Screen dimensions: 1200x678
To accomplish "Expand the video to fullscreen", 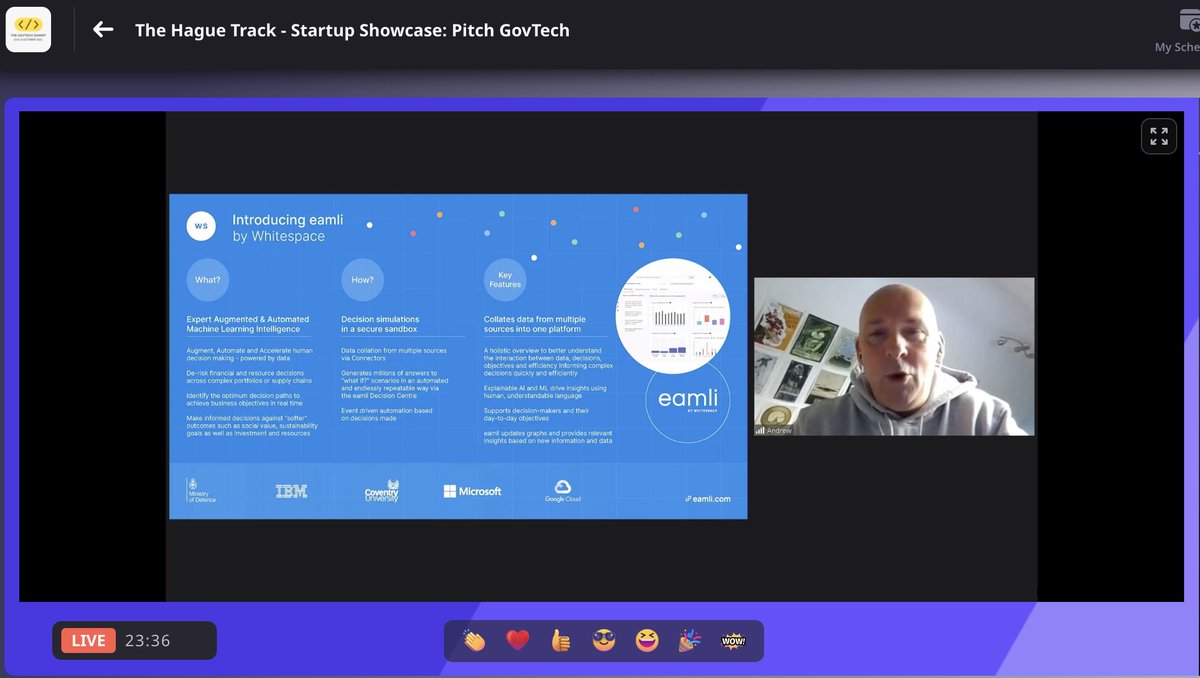I will pyautogui.click(x=1159, y=136).
